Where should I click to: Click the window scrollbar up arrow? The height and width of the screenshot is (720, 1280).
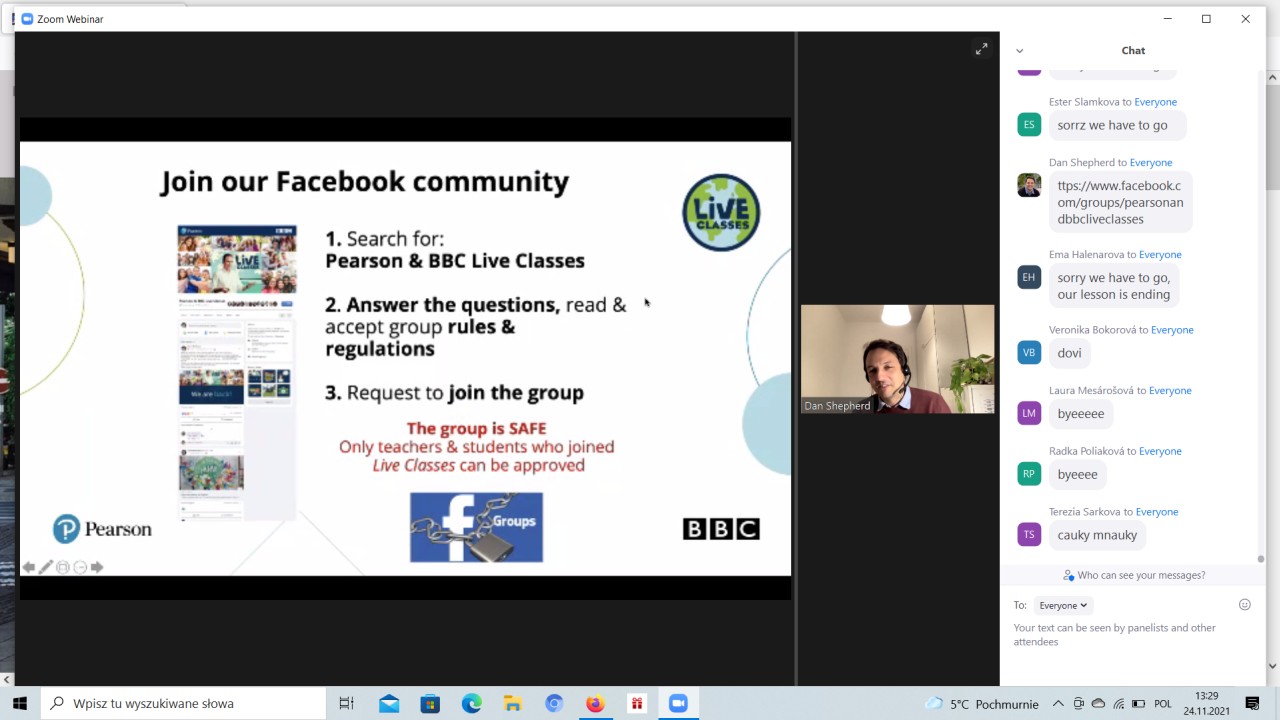pos(1272,77)
